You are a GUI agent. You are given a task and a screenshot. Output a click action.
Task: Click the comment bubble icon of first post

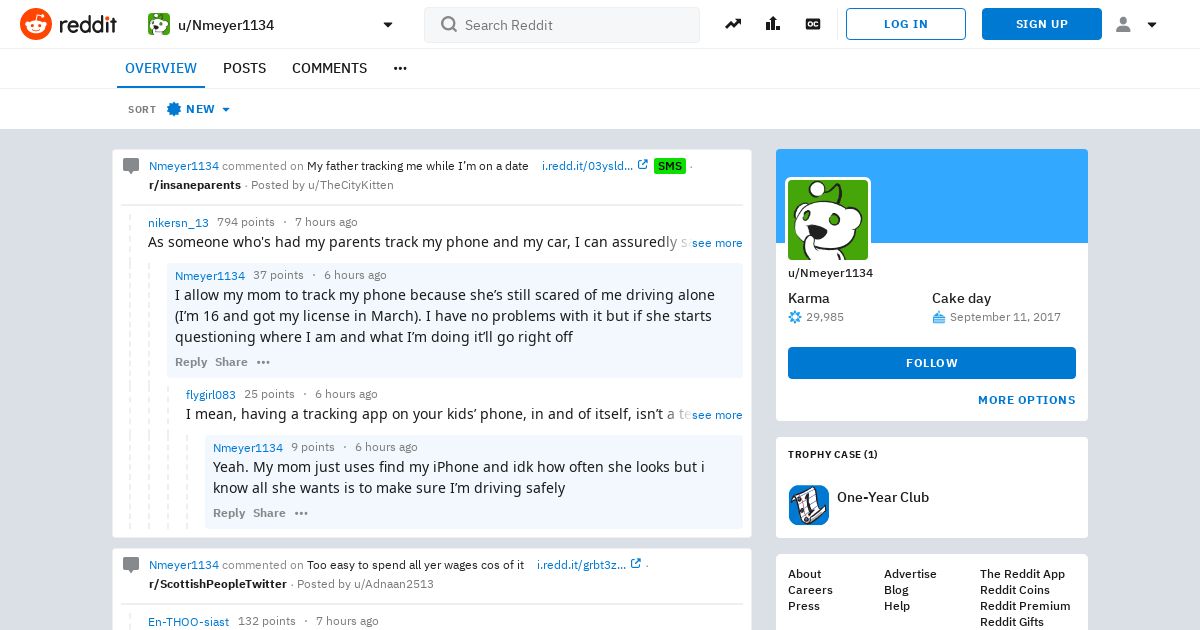click(x=131, y=166)
